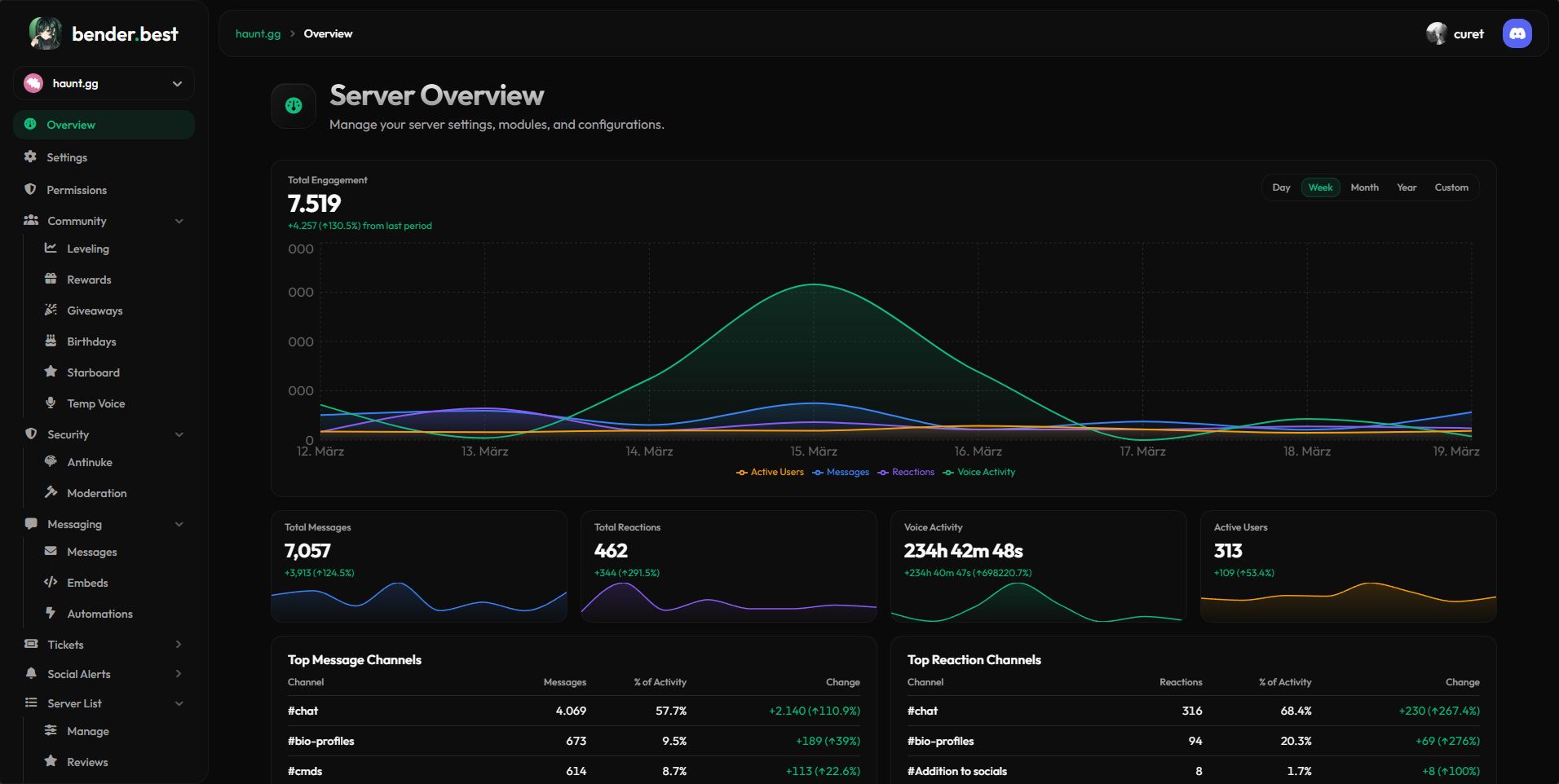Open the Embeds code icon

[x=51, y=583]
